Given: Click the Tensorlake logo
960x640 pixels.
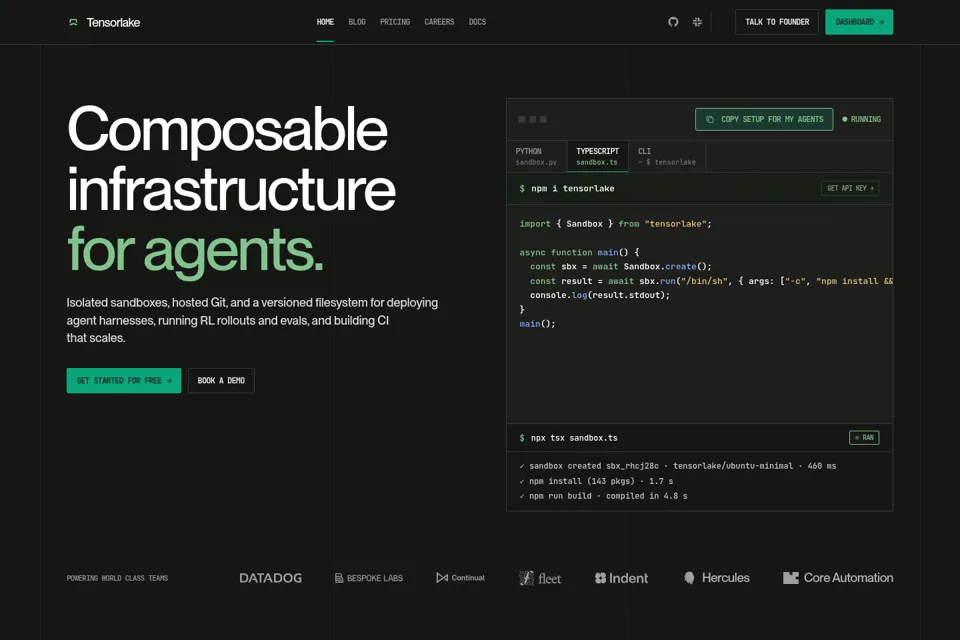Looking at the screenshot, I should pos(104,23).
